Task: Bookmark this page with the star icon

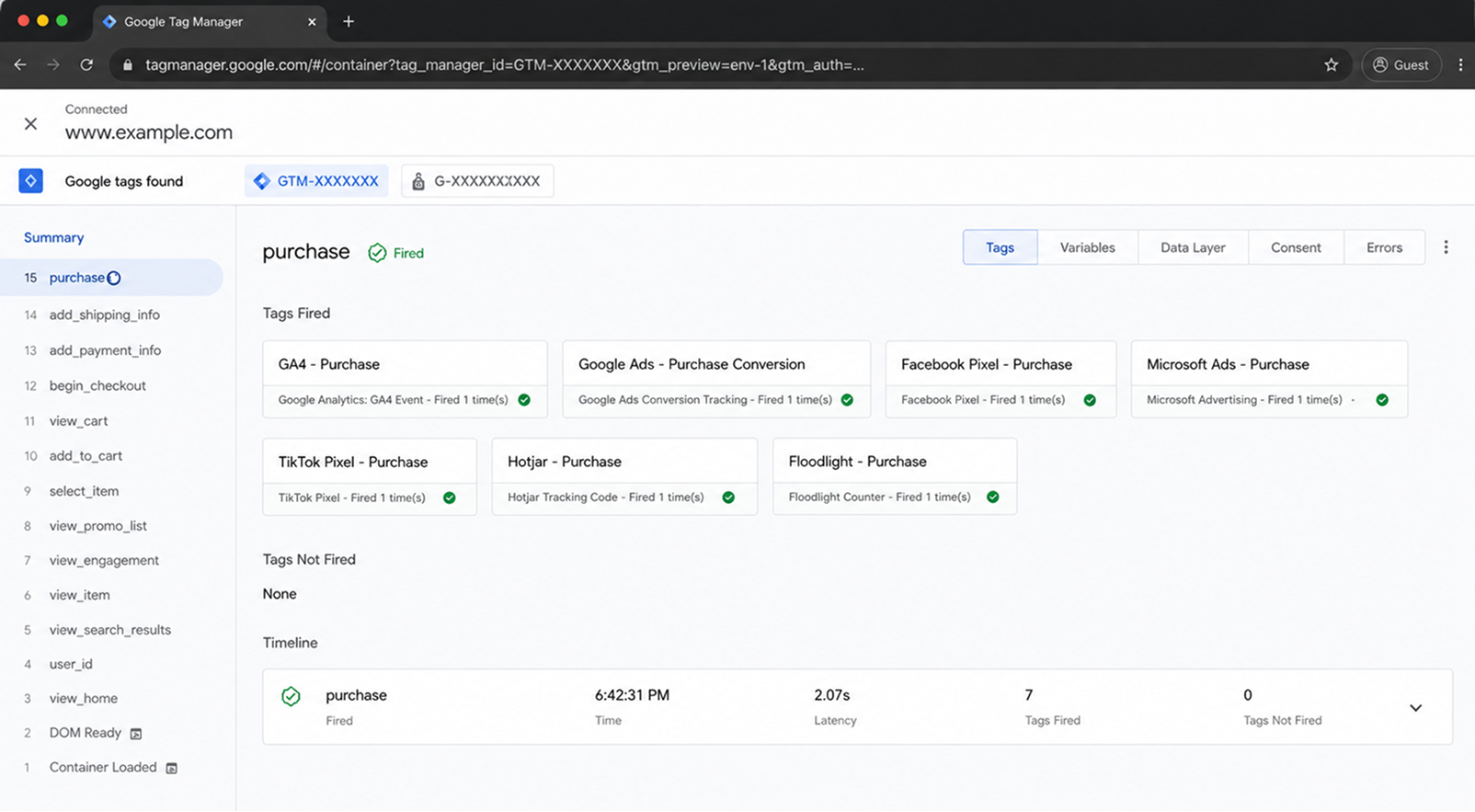Action: click(x=1331, y=64)
